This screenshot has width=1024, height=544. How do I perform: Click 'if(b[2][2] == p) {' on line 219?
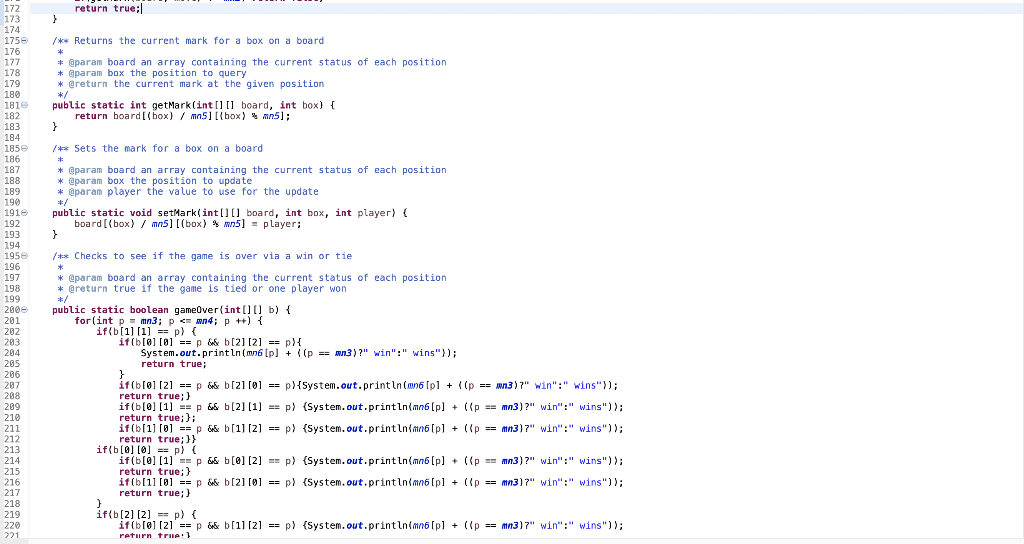click(146, 515)
